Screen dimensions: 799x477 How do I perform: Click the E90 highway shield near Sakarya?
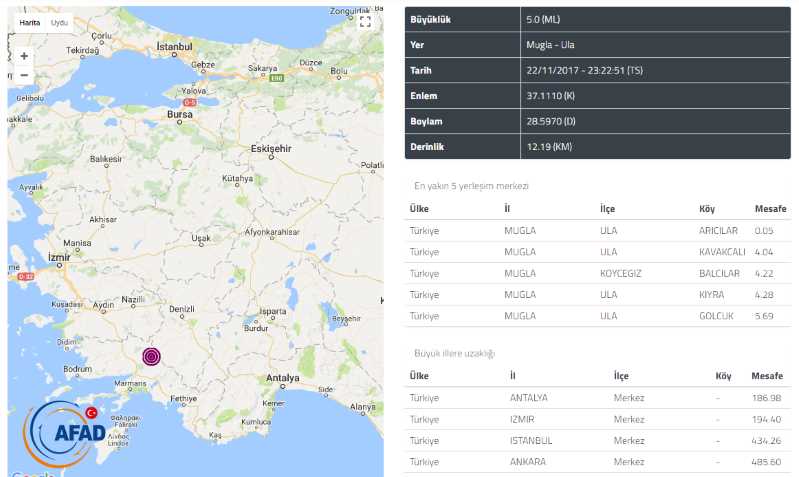275,77
